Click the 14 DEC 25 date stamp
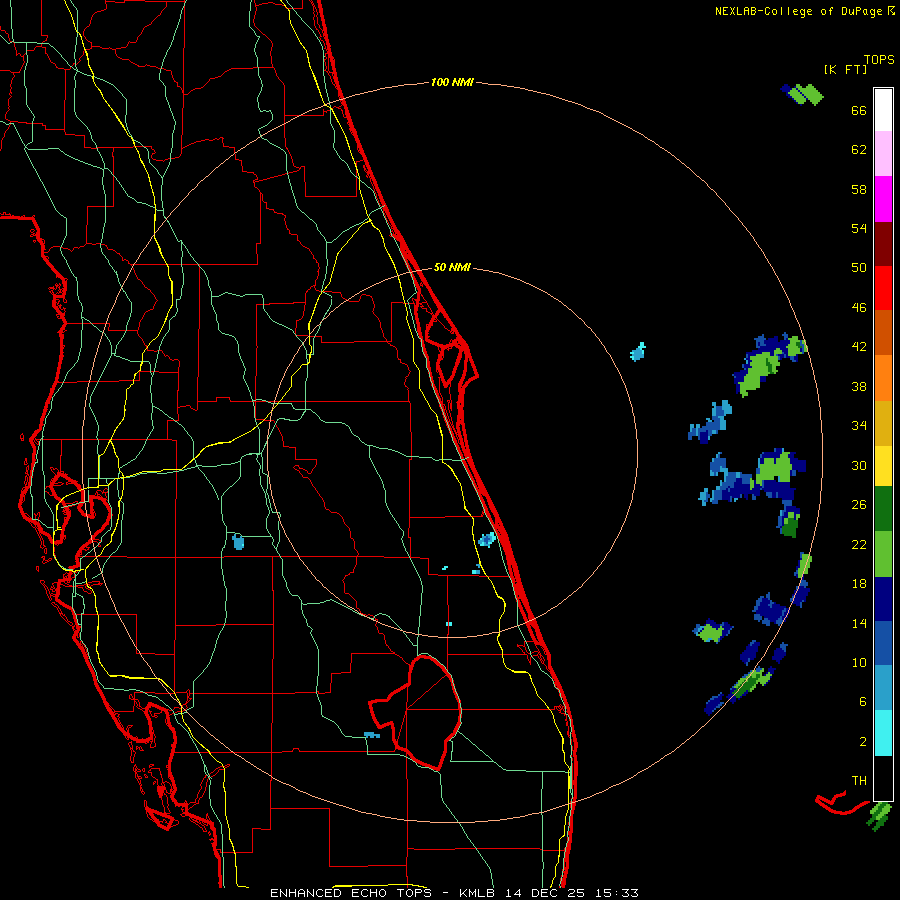The image size is (900, 900). (x=548, y=893)
